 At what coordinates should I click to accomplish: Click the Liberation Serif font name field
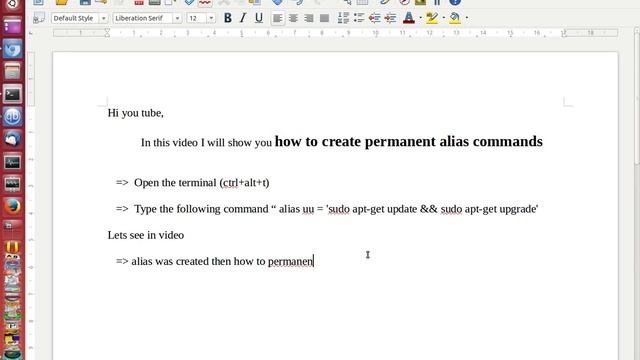coord(142,18)
